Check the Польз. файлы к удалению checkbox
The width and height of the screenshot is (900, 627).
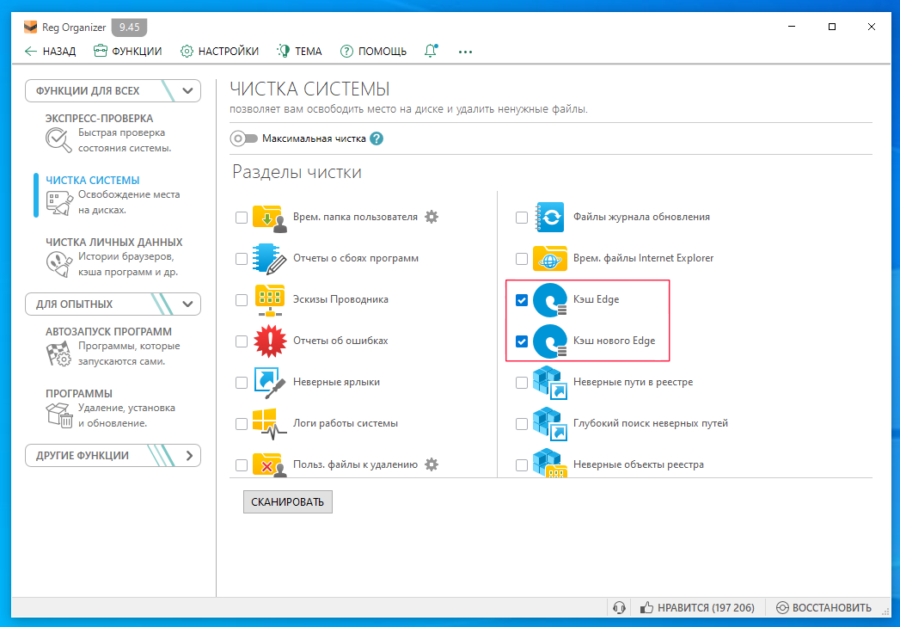[x=241, y=465]
